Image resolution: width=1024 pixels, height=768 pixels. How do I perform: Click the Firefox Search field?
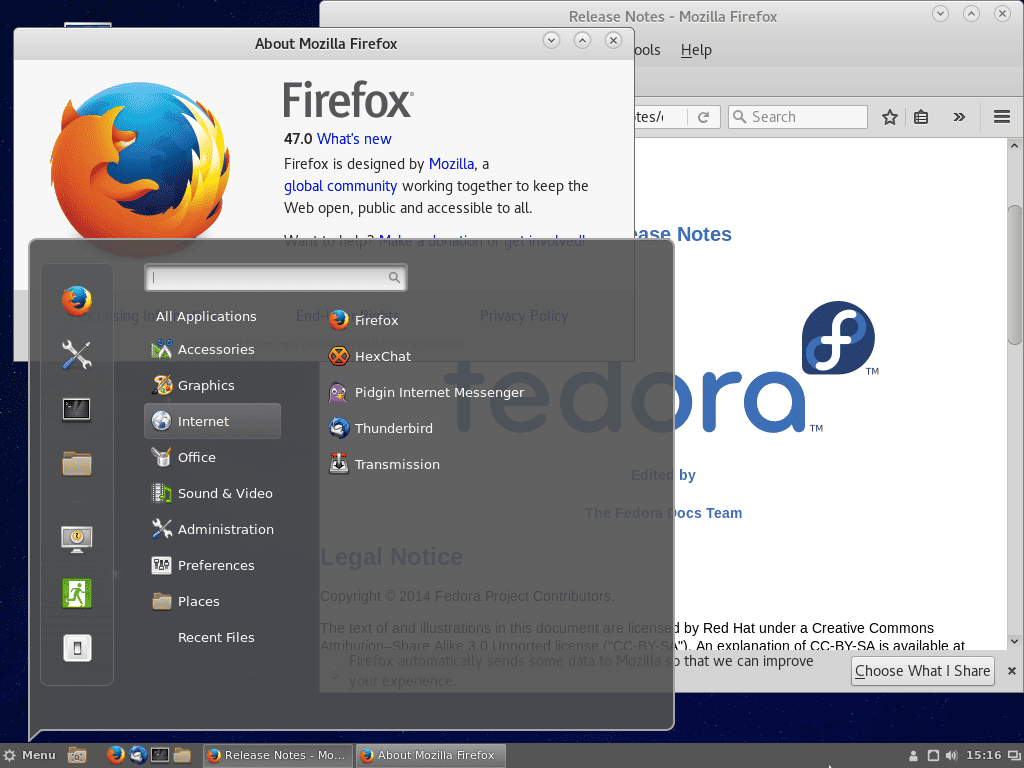pyautogui.click(x=798, y=117)
